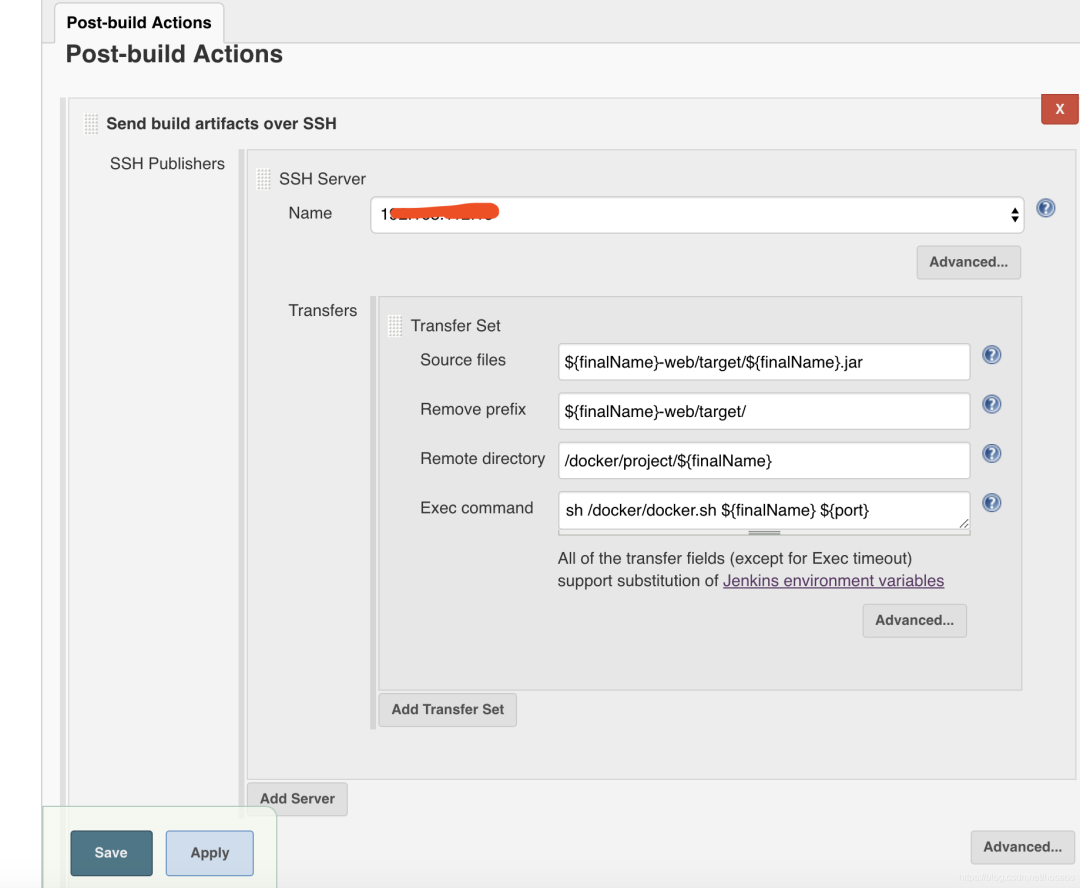
Task: Open help for Remote directory
Action: [x=991, y=453]
